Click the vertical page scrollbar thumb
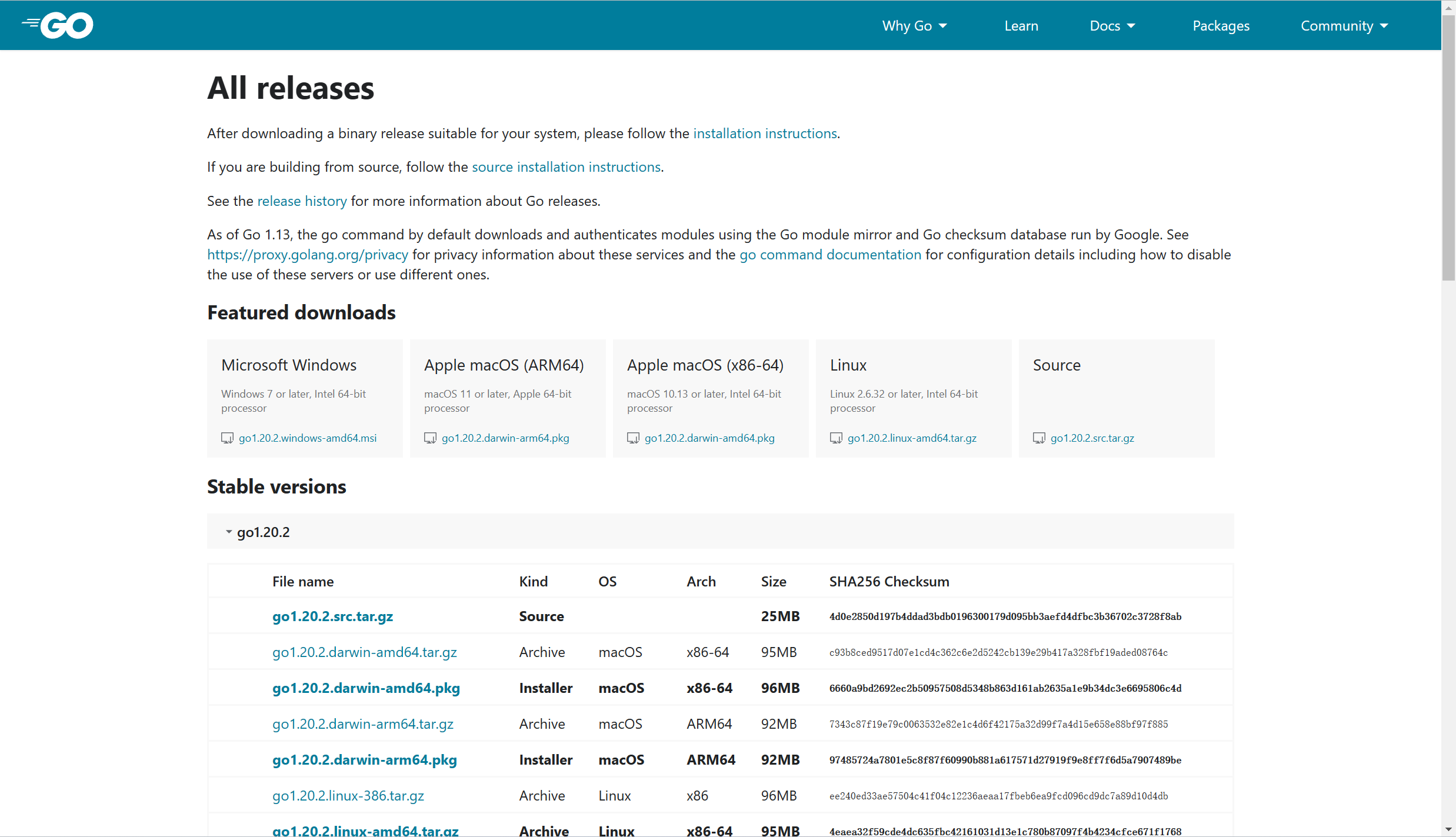The height and width of the screenshot is (837, 1456). [x=1448, y=147]
